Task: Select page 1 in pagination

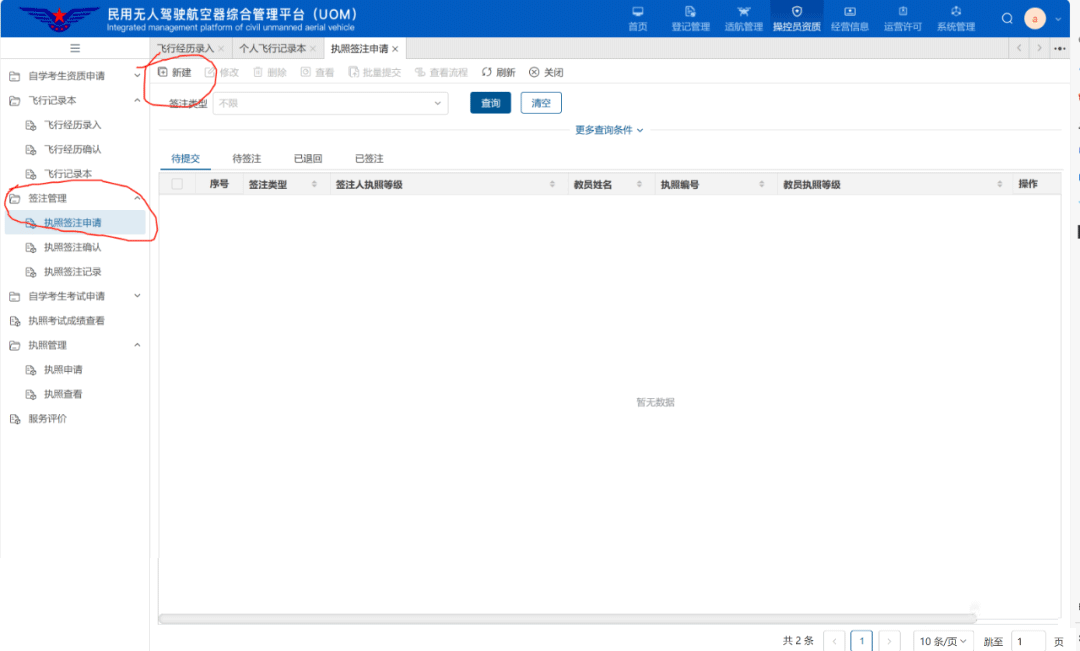Action: (862, 641)
